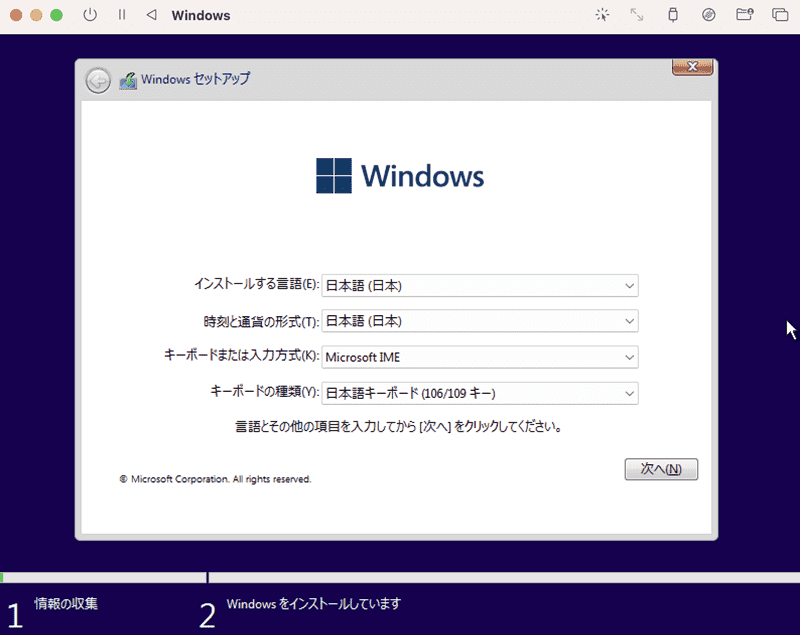
Task: Open the キーボードの種類 dropdown
Action: click(480, 393)
